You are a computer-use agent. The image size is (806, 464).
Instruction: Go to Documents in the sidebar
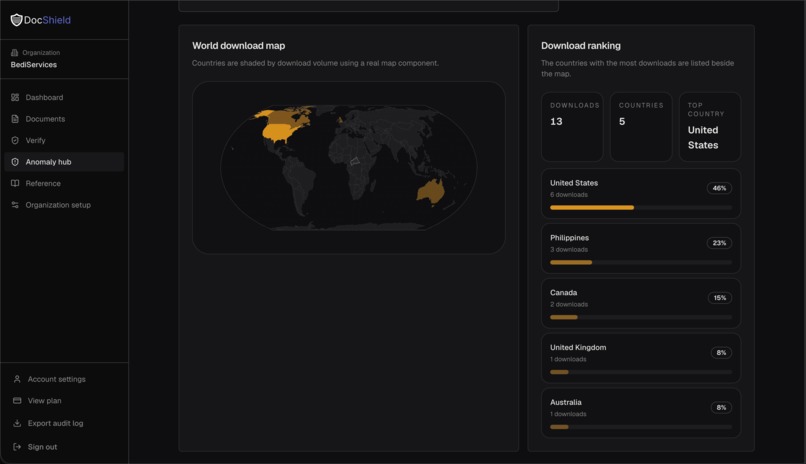point(64,119)
